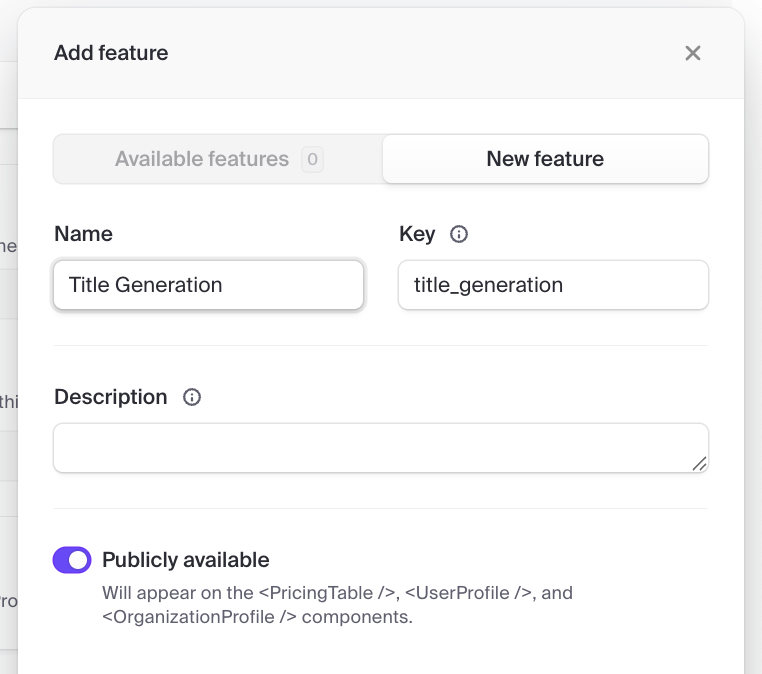Viewport: 762px width, 674px height.
Task: Click the Name field containing Title Generation
Action: [208, 285]
